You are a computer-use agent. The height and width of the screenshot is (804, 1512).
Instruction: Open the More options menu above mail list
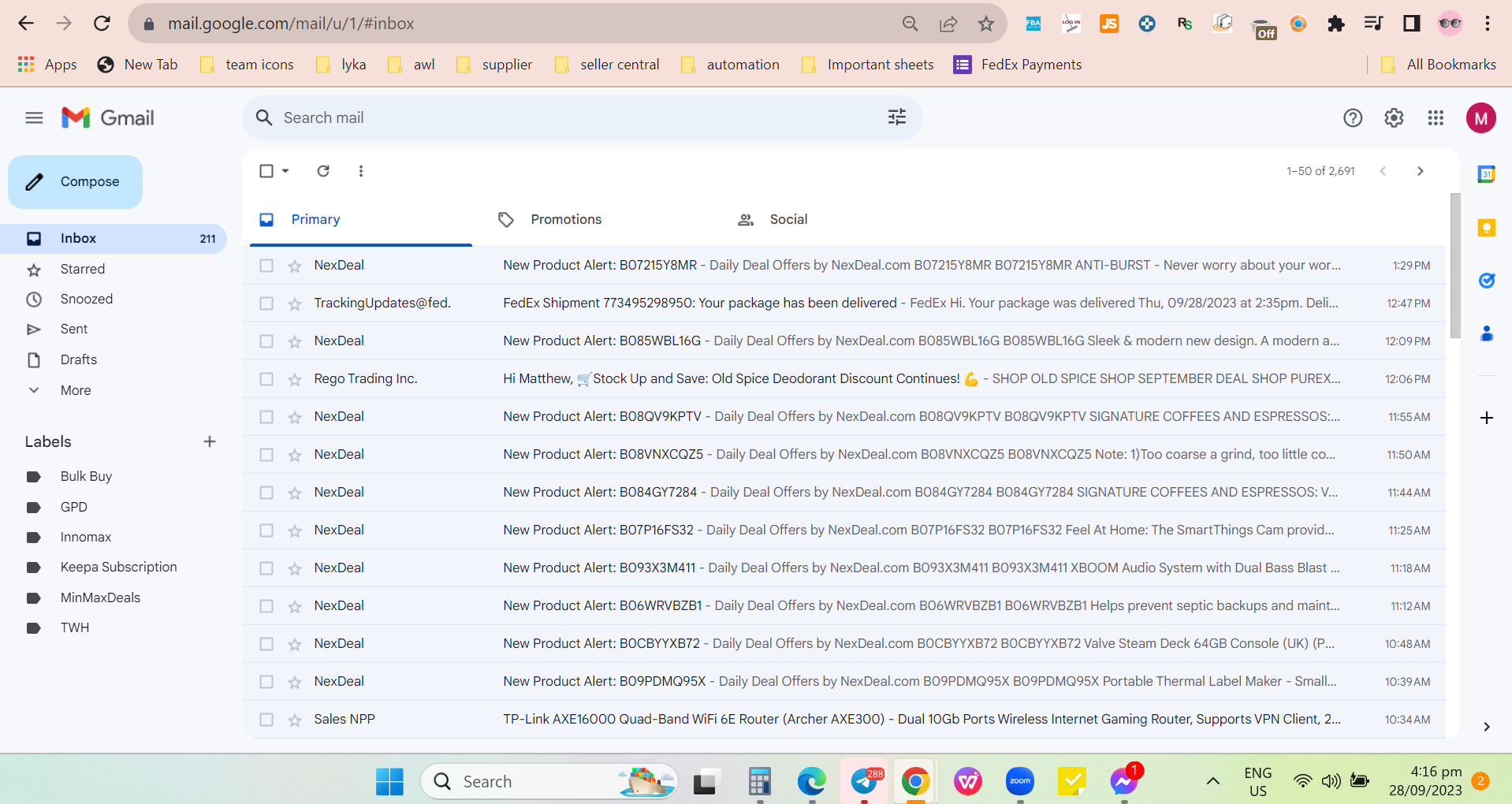[x=361, y=171]
